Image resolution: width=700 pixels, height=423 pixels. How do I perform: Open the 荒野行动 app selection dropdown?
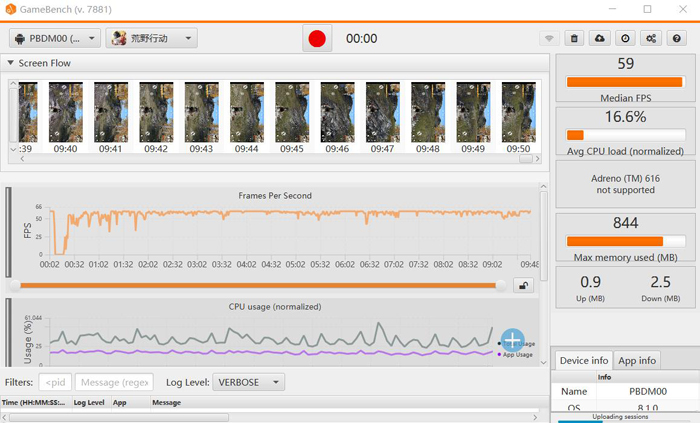coord(152,38)
